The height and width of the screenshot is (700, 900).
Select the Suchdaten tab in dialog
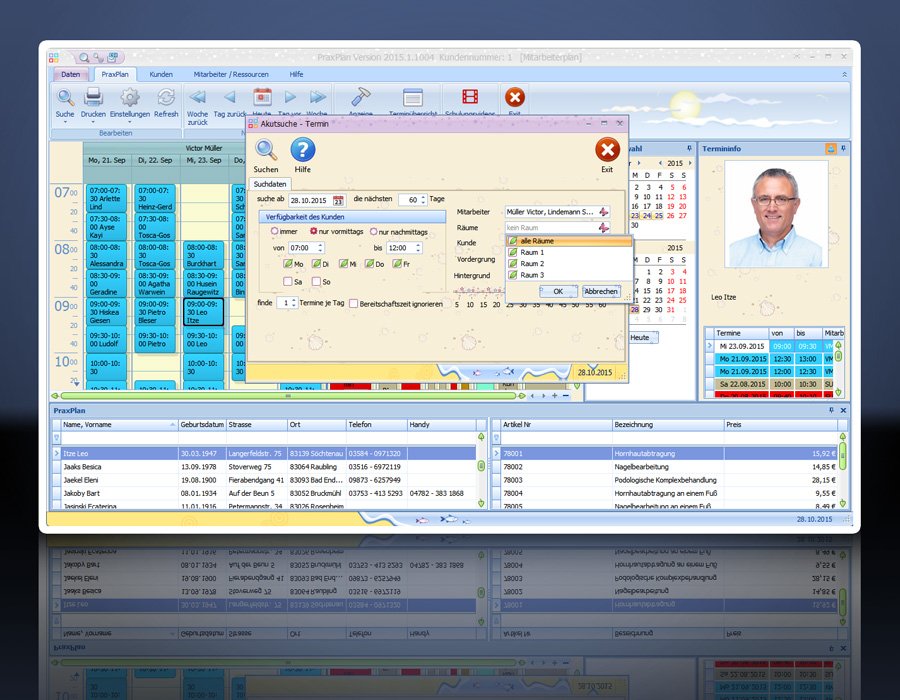(270, 184)
